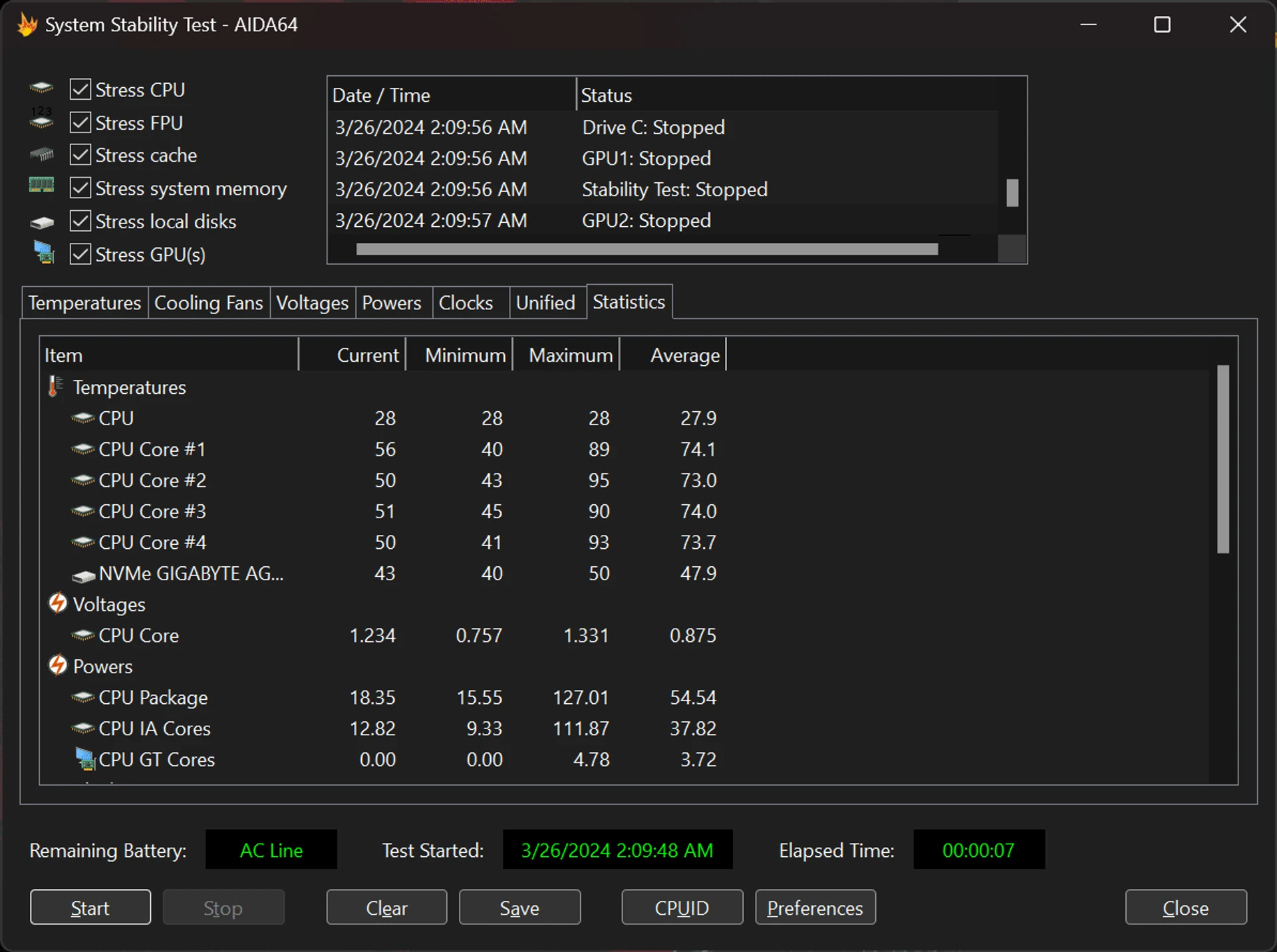Click the chip icon of CPU Core #4 row
Screen dimensions: 1277x952
click(x=82, y=542)
